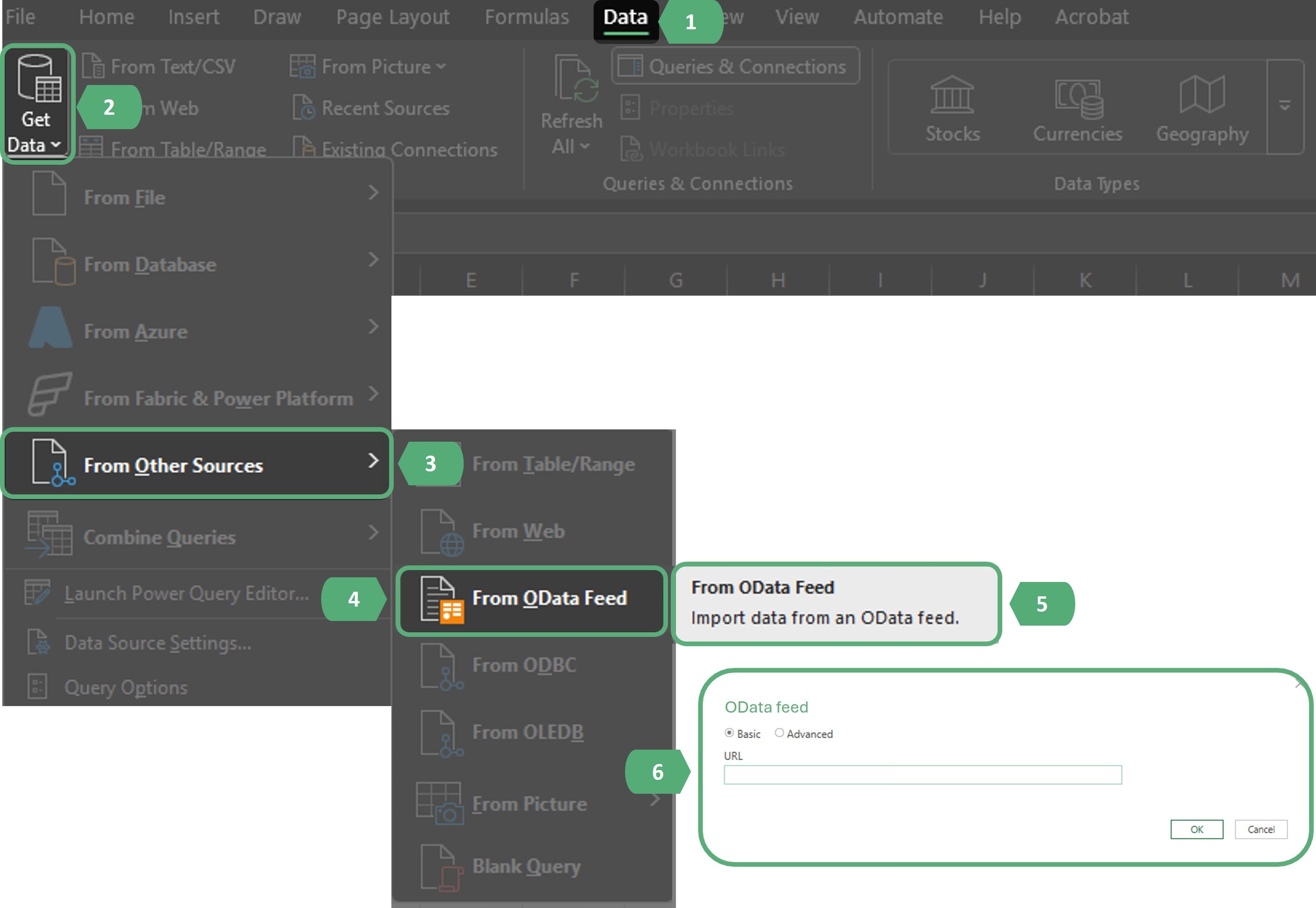1316x908 pixels.
Task: Open the Get Data dropdown button
Action: pyautogui.click(x=36, y=105)
